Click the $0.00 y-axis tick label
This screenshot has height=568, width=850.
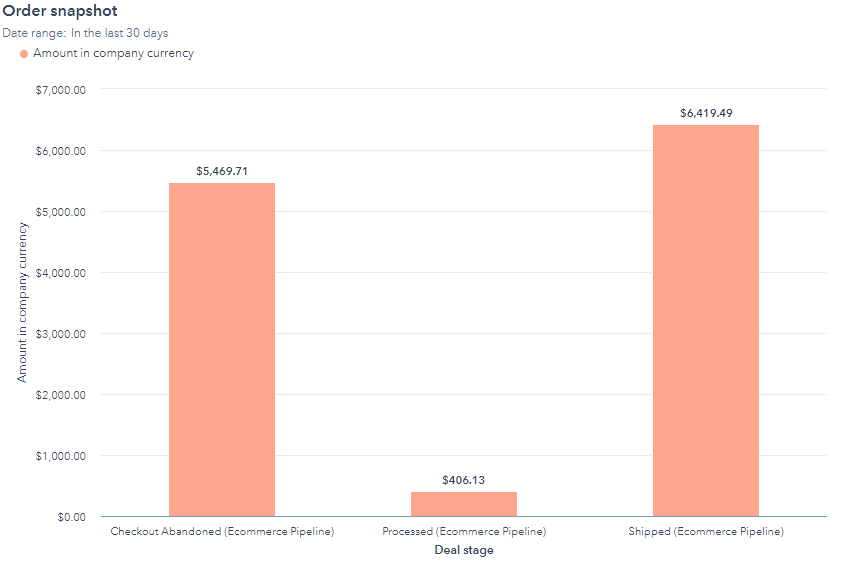tap(70, 517)
